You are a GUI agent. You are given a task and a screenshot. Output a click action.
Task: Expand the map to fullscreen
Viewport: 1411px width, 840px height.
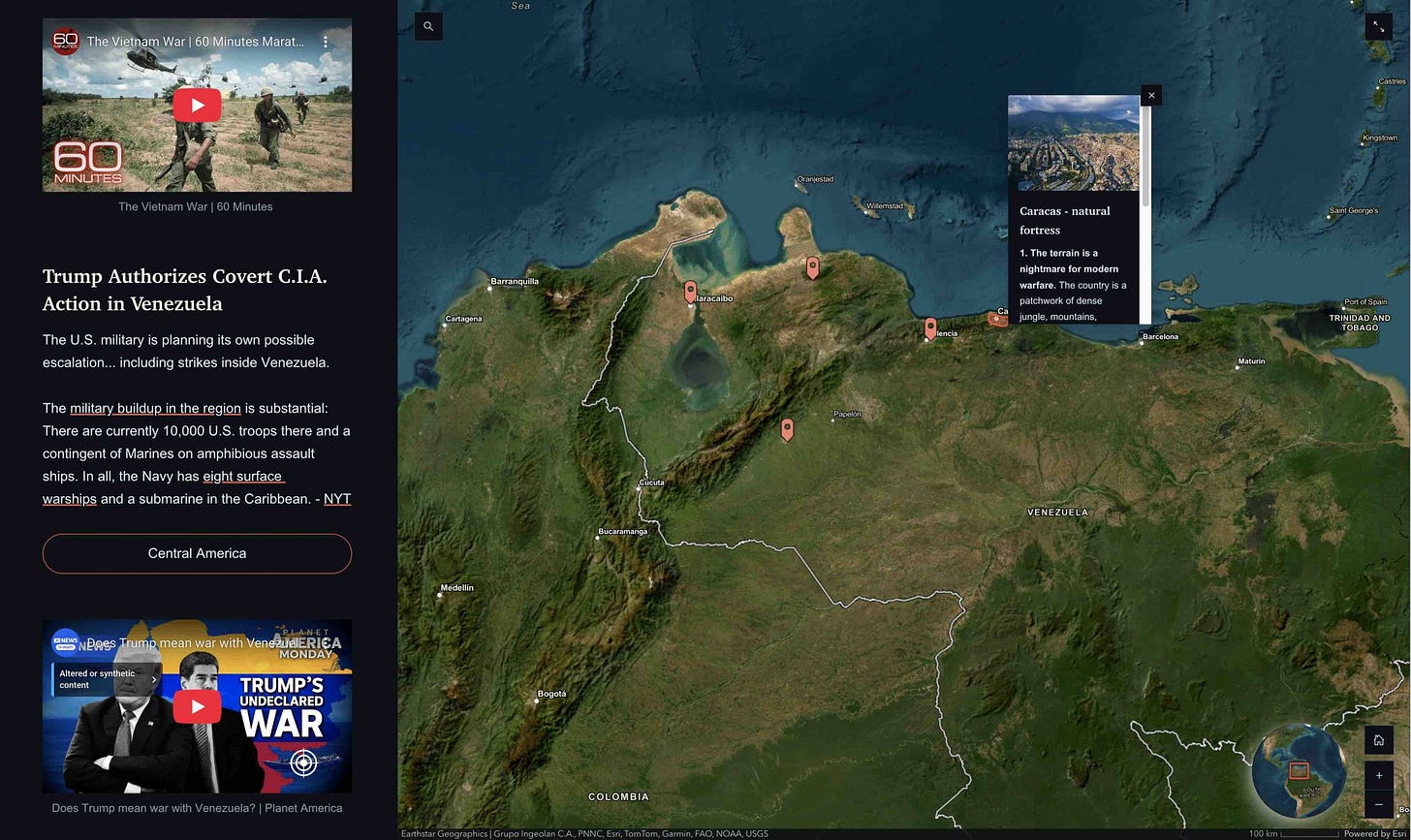pos(1379,27)
